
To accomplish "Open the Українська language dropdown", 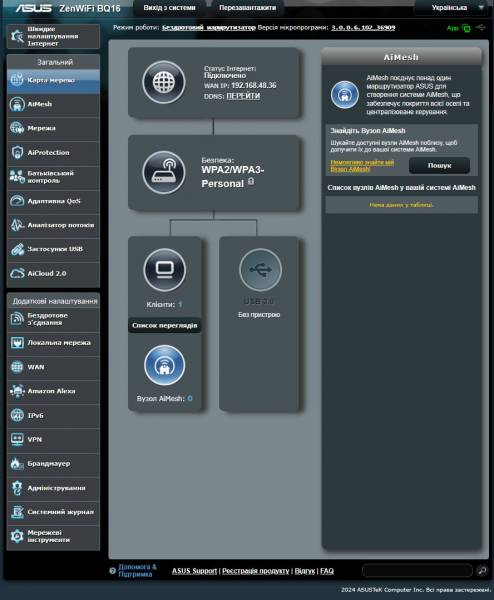I will coord(453,8).
